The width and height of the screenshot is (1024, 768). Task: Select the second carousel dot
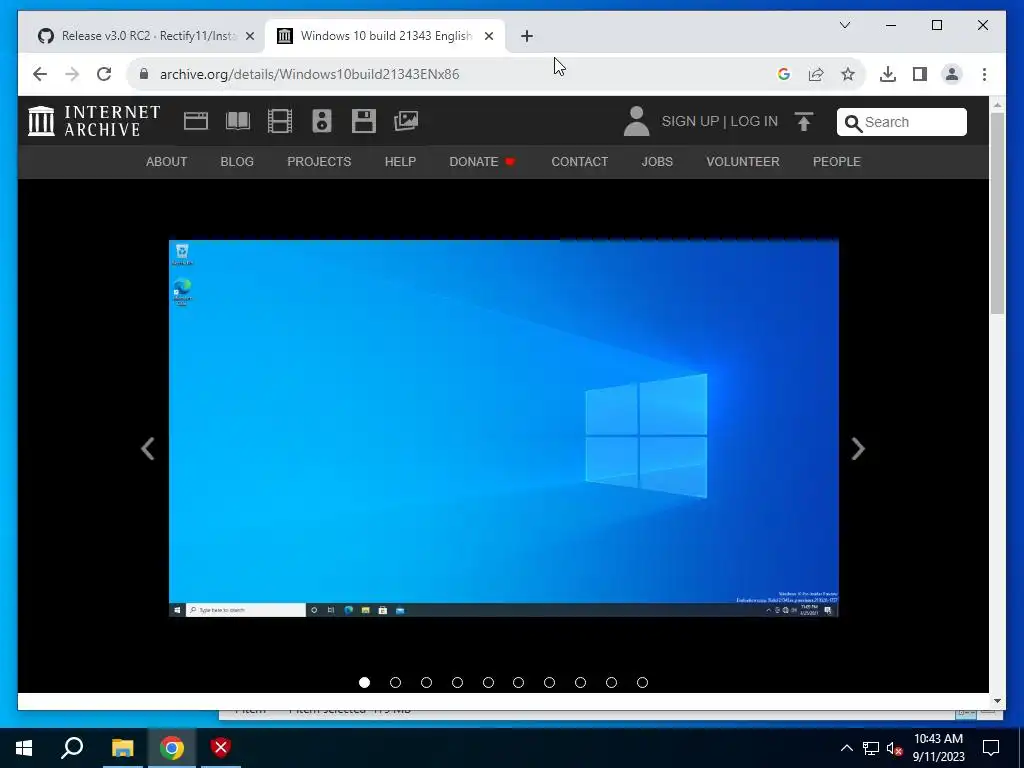pyautogui.click(x=395, y=682)
